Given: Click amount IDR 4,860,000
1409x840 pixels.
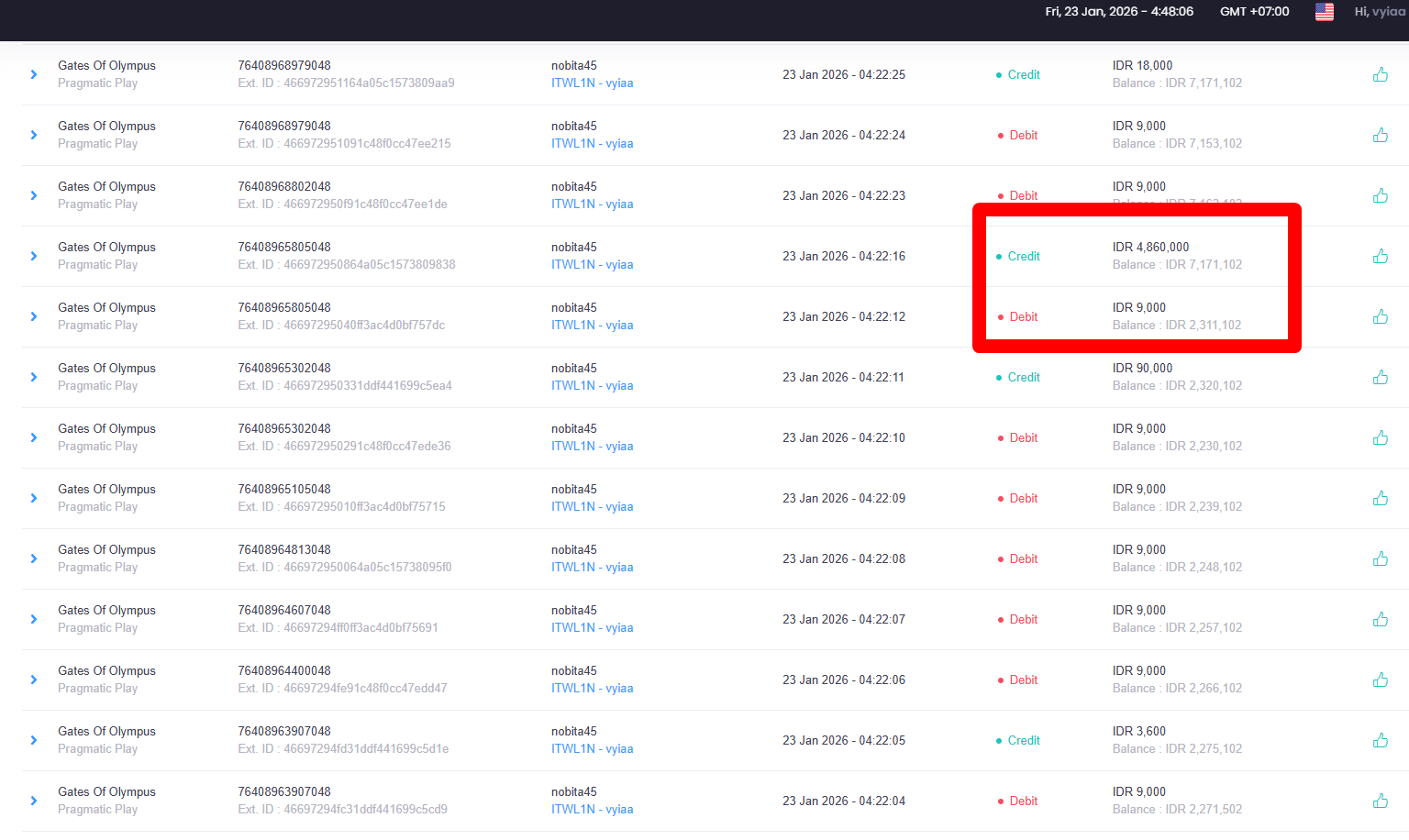Looking at the screenshot, I should 1150,247.
